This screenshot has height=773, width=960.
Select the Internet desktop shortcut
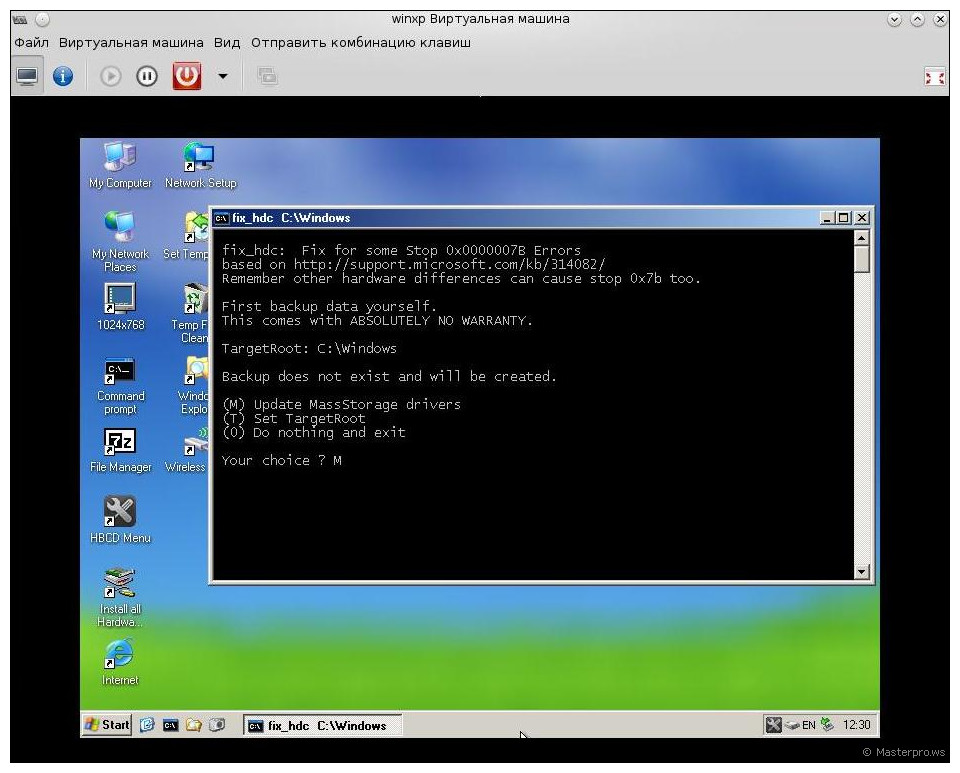pos(120,663)
